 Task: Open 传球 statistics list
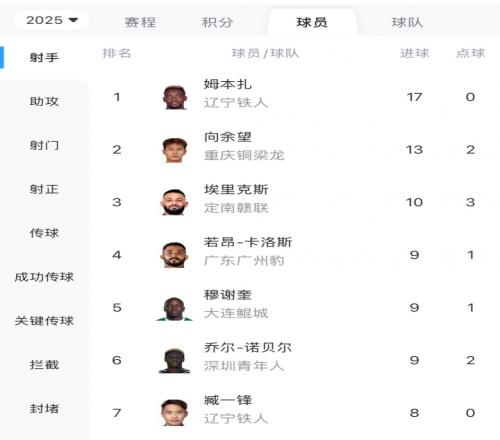(x=44, y=233)
